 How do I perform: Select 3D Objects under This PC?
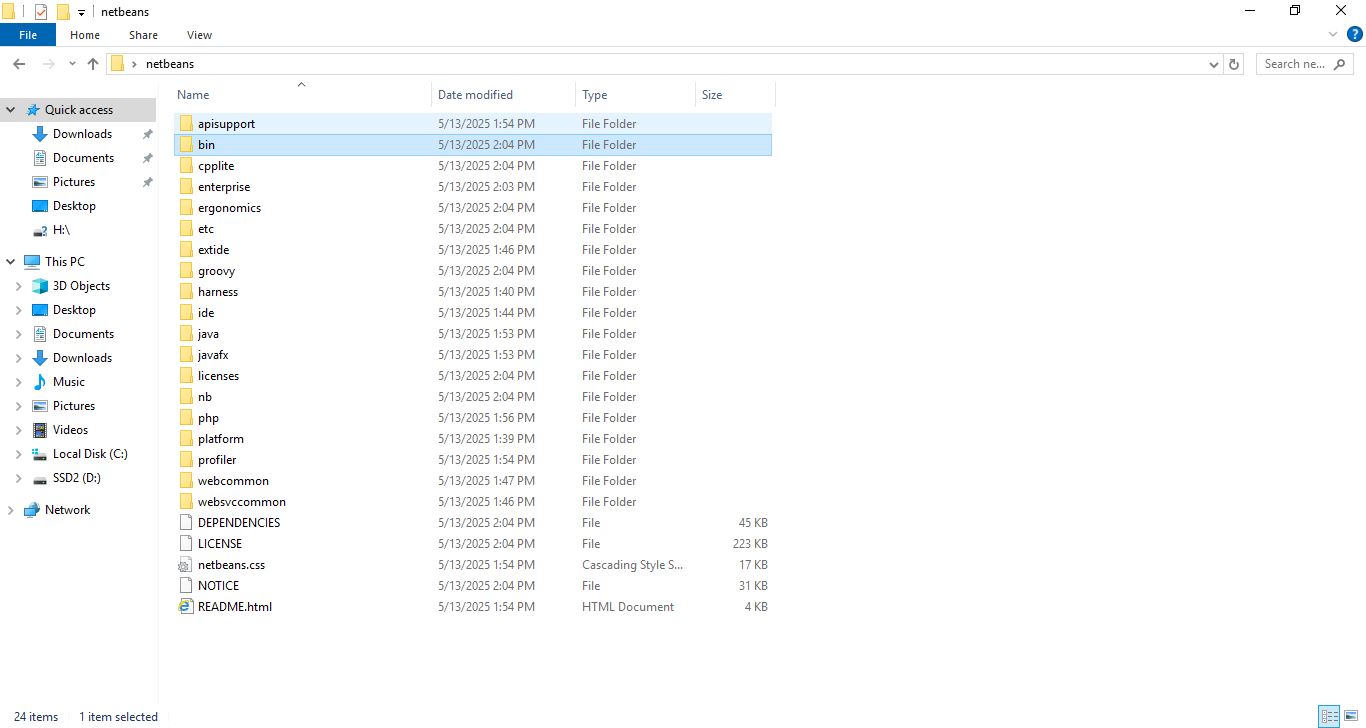[81, 286]
